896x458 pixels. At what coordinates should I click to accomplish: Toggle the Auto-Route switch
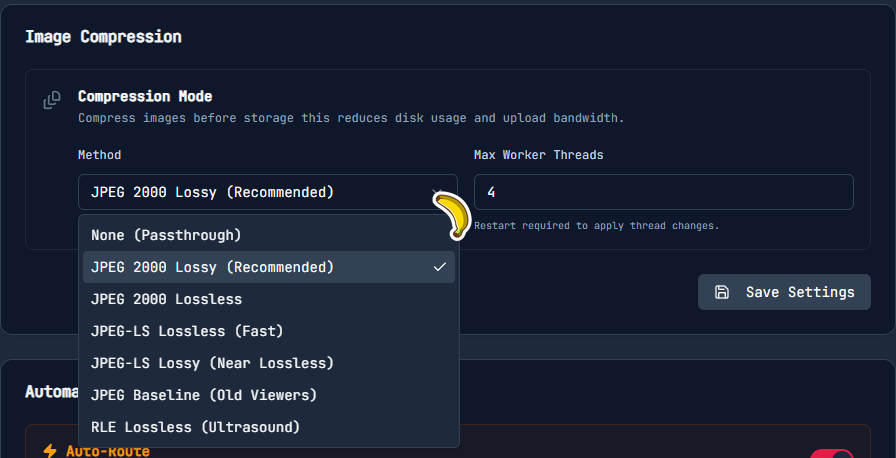coord(831,453)
